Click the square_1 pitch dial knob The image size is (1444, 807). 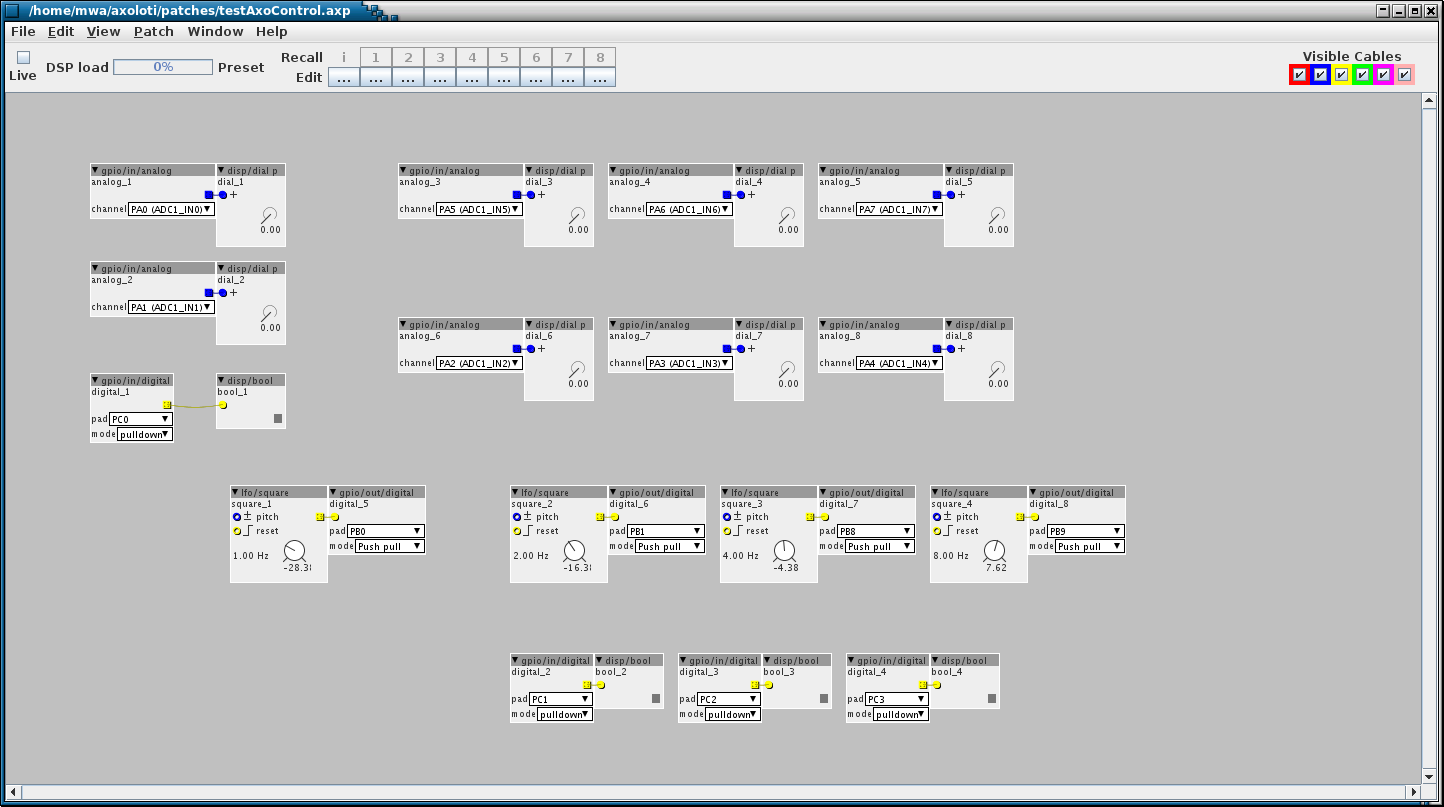coord(295,551)
